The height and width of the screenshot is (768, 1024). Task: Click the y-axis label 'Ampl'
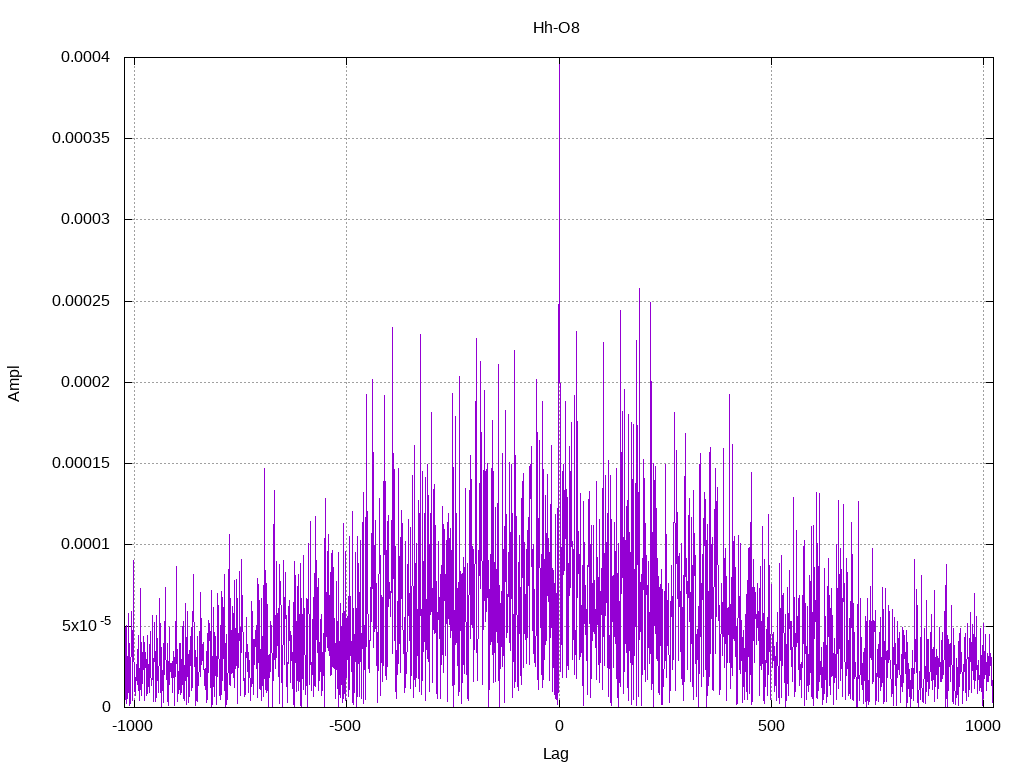pyautogui.click(x=14, y=383)
